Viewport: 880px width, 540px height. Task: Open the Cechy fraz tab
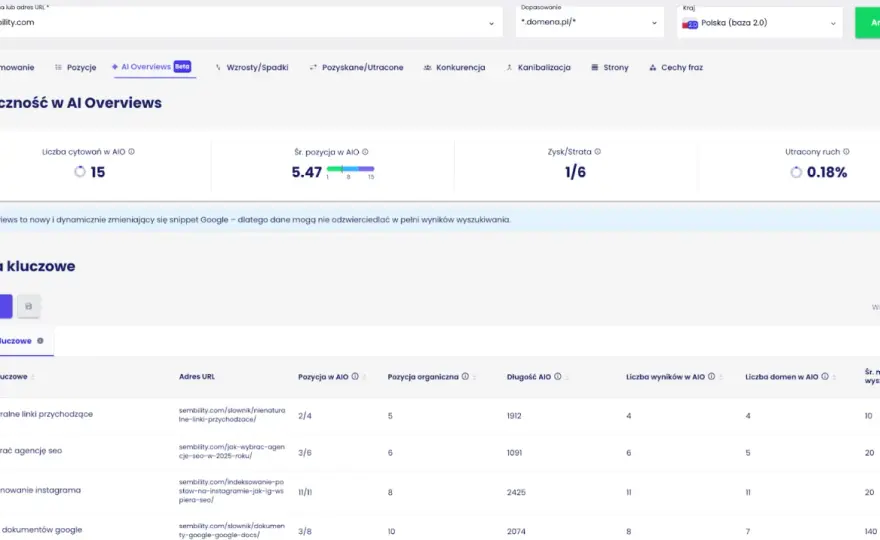pyautogui.click(x=676, y=67)
